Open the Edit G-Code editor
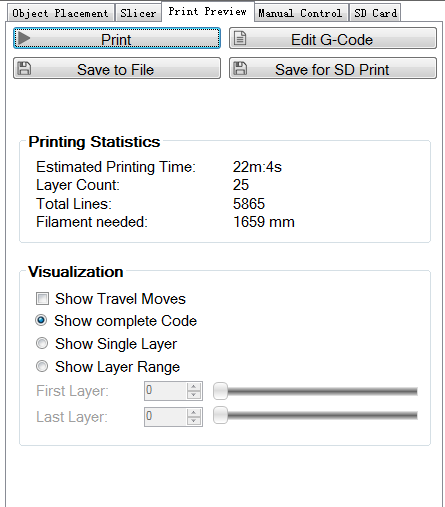 click(x=333, y=38)
